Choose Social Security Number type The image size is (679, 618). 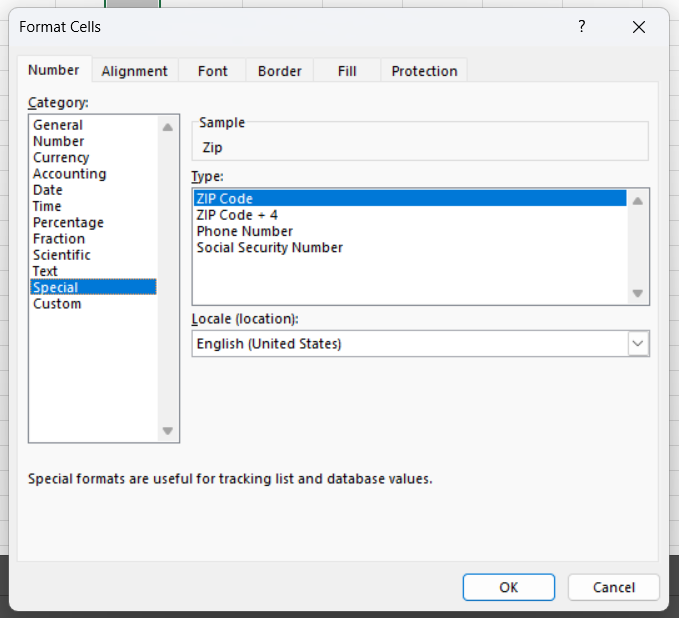[270, 247]
